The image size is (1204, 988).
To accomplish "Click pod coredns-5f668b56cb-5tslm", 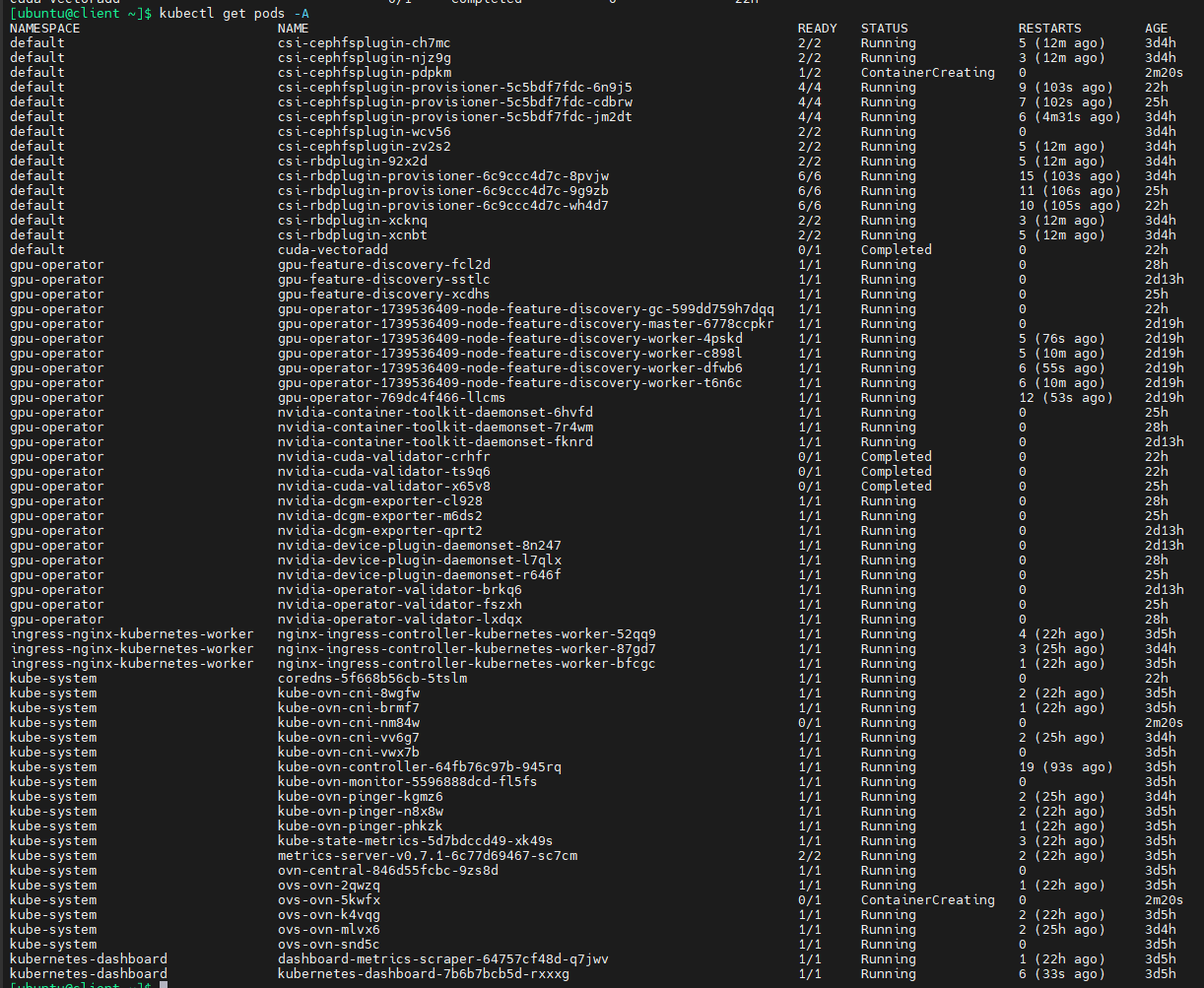I will pyautogui.click(x=372, y=679).
